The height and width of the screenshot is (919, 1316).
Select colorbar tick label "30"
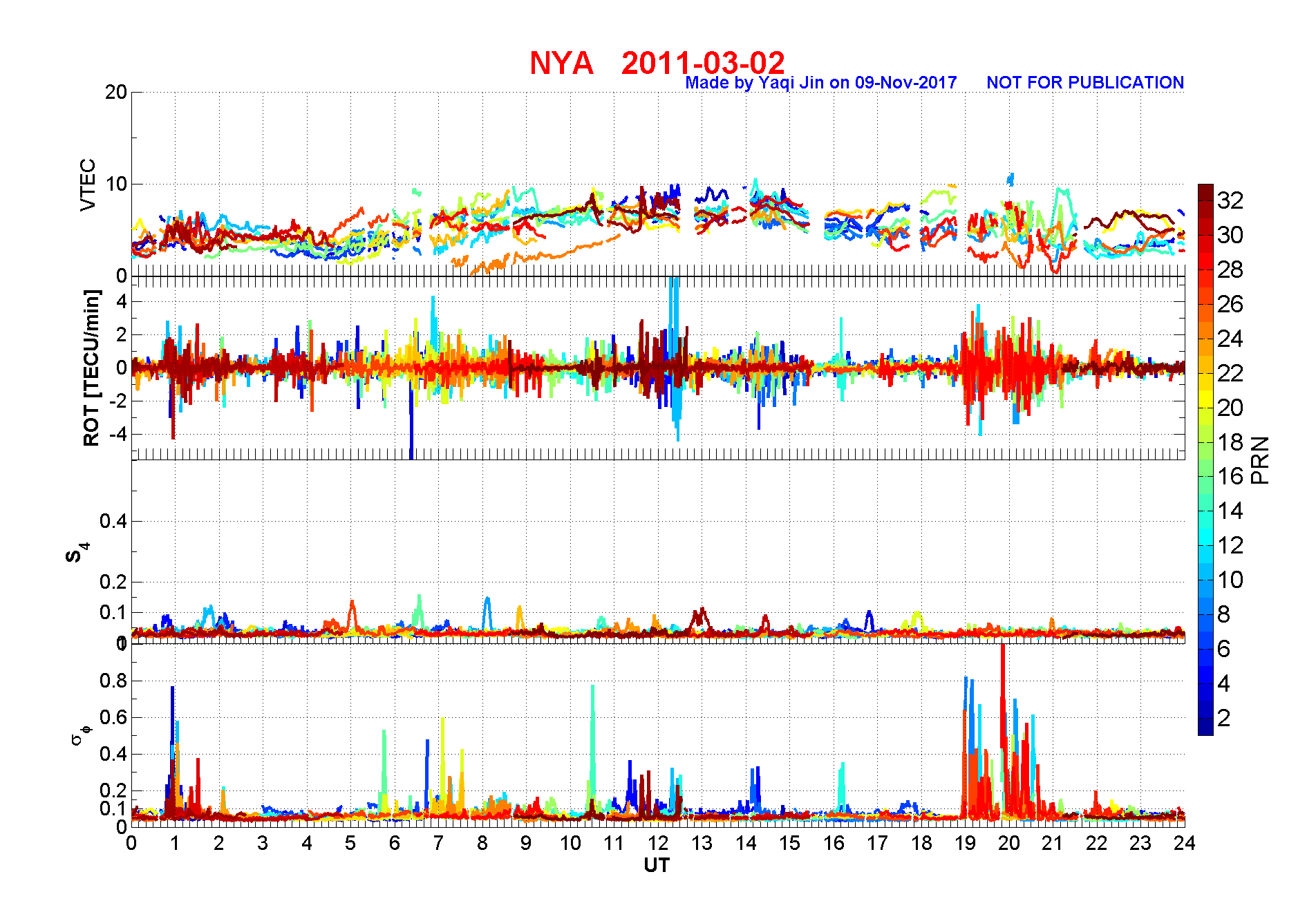[1230, 235]
